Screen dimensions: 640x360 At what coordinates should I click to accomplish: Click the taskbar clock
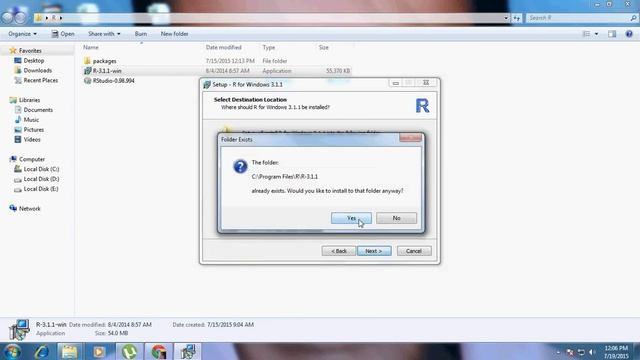[616, 352]
